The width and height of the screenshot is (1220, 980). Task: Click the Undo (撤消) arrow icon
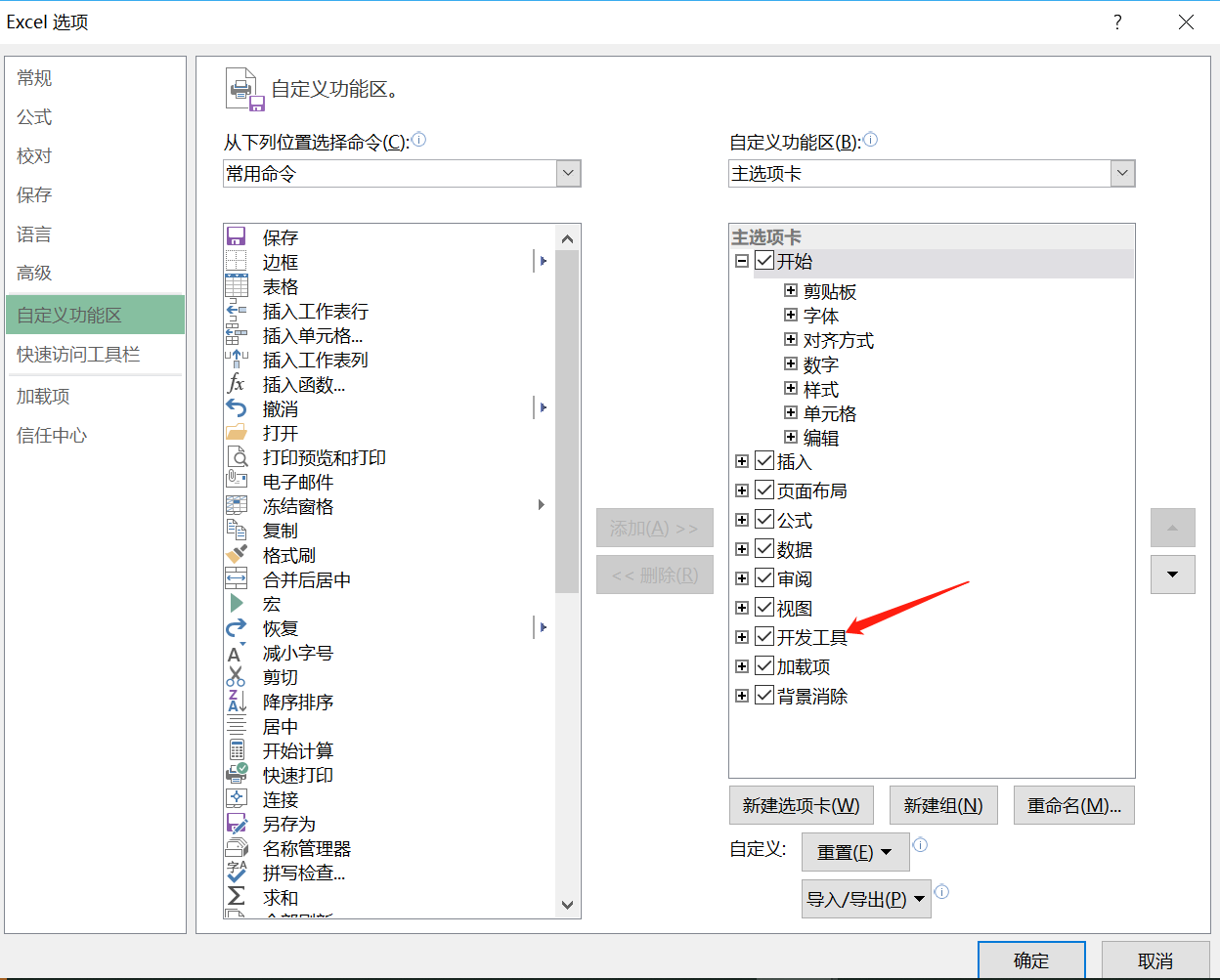(x=236, y=407)
